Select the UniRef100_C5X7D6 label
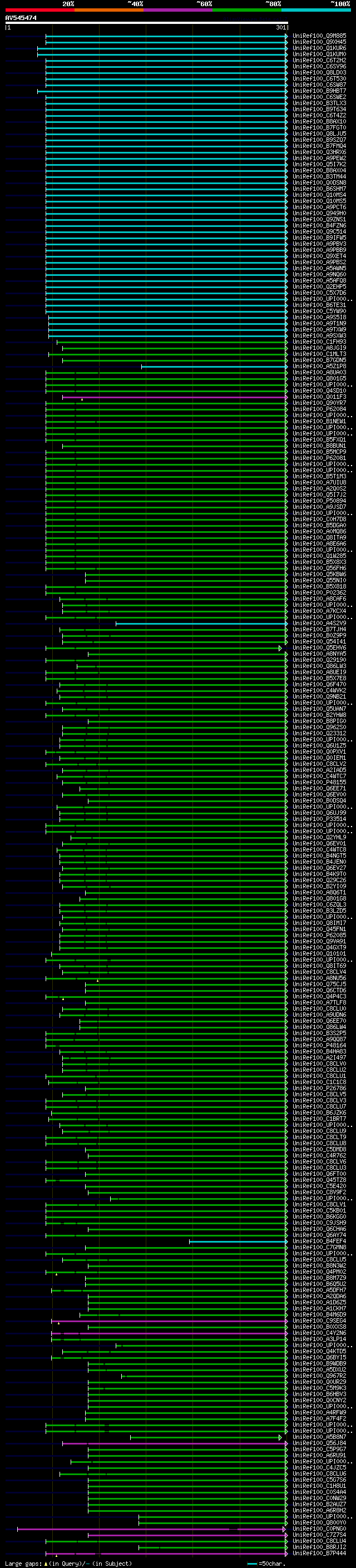The width and height of the screenshot is (356, 1568). [319, 293]
